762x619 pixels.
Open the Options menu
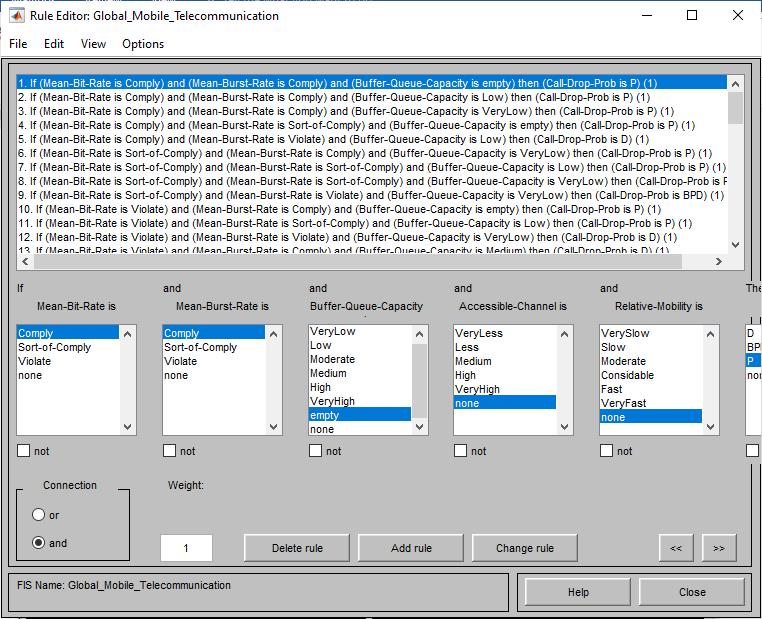tap(143, 44)
